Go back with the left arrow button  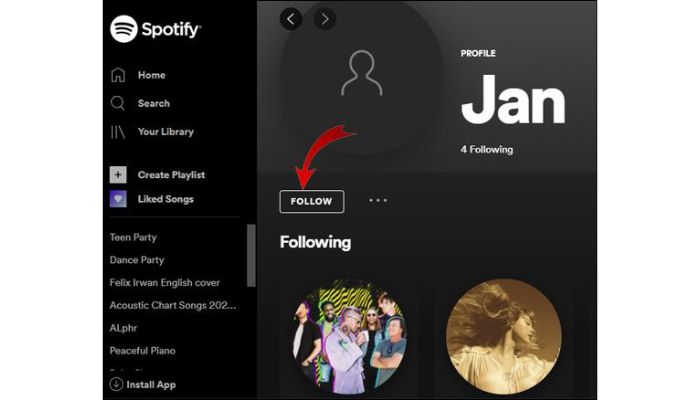[291, 19]
